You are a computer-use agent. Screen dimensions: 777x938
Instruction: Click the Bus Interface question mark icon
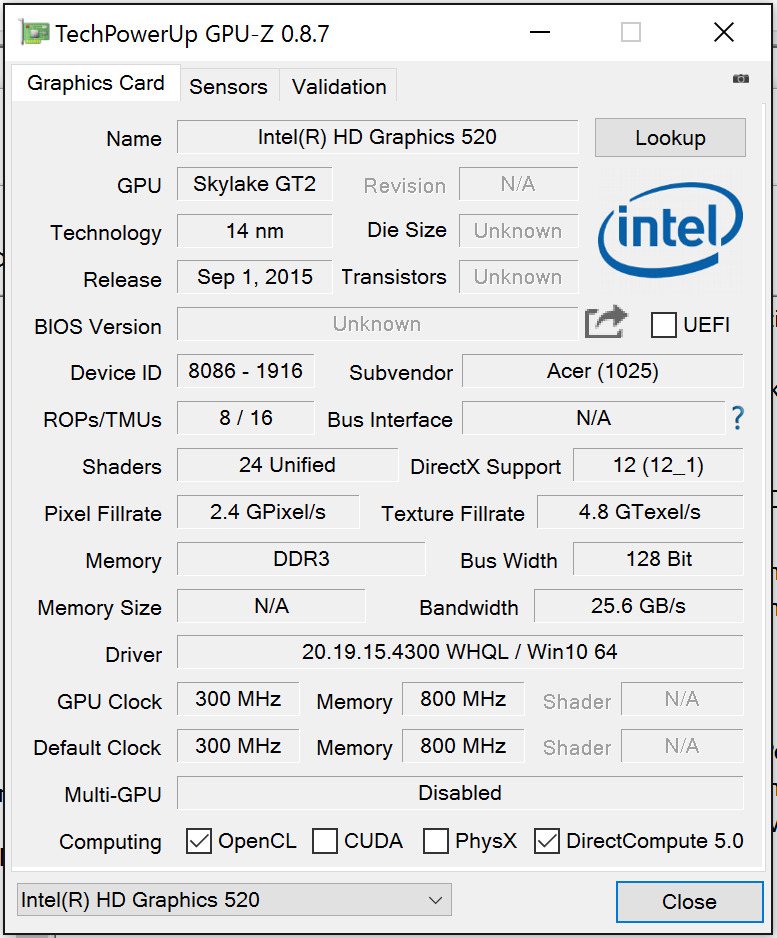click(x=737, y=418)
